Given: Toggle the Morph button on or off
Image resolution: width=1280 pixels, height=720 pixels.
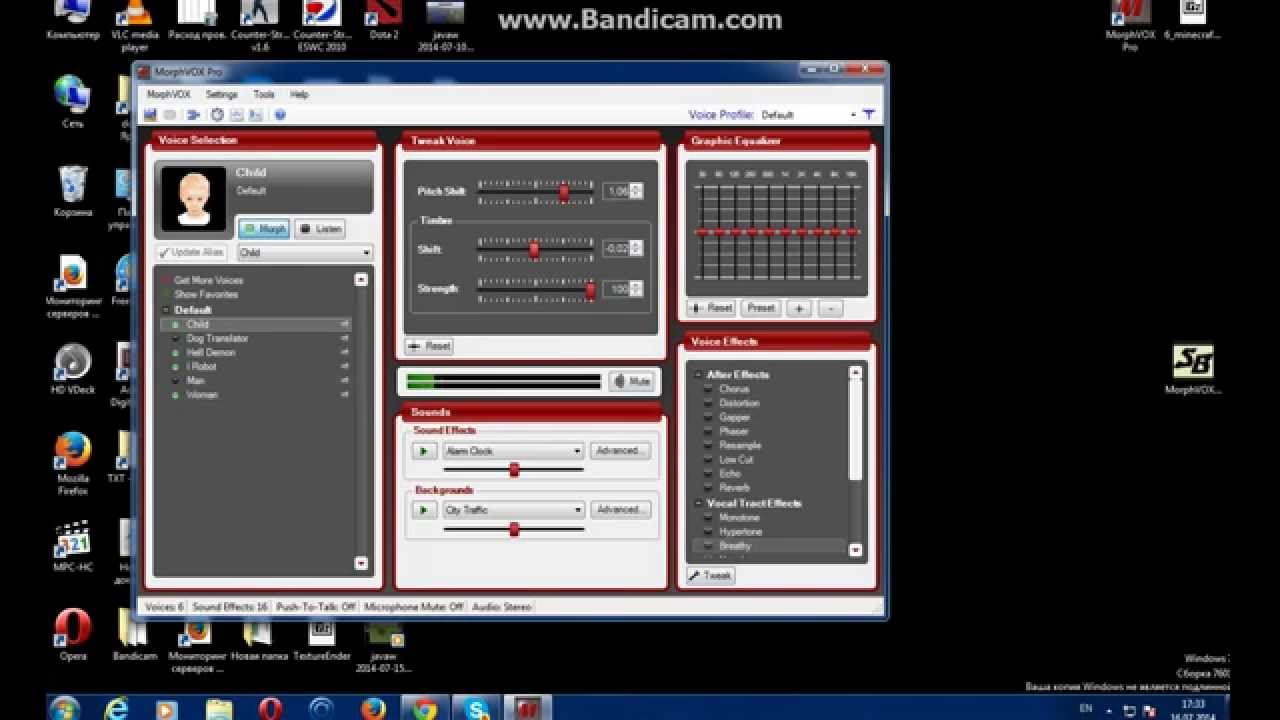Looking at the screenshot, I should [x=264, y=229].
